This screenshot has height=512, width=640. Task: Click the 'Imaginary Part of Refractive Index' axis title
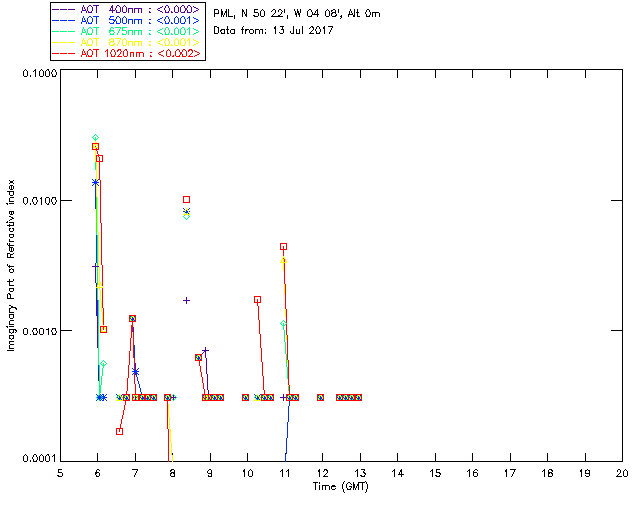pos(11,265)
